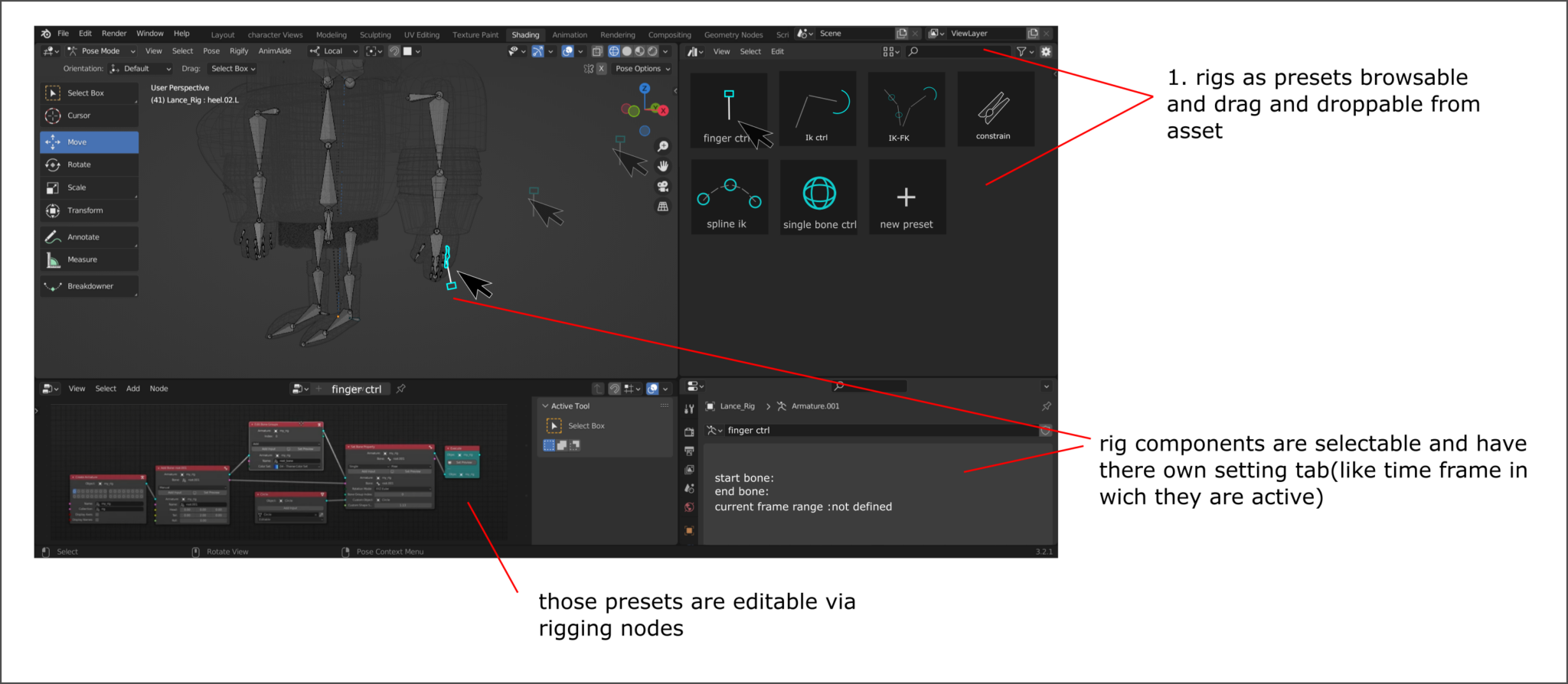The height and width of the screenshot is (684, 1568).
Task: Click the Z axis on navigation gizmo
Action: pyautogui.click(x=645, y=89)
